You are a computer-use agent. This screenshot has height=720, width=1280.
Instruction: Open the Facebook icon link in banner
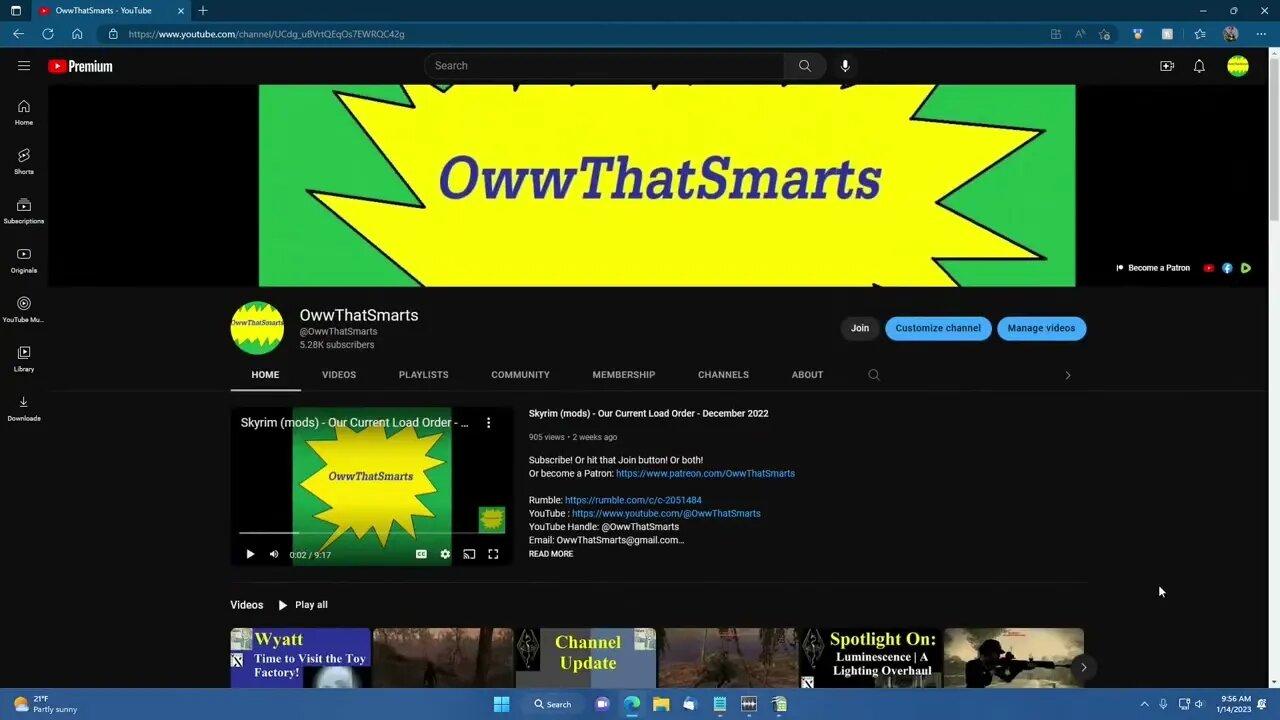pyautogui.click(x=1227, y=268)
